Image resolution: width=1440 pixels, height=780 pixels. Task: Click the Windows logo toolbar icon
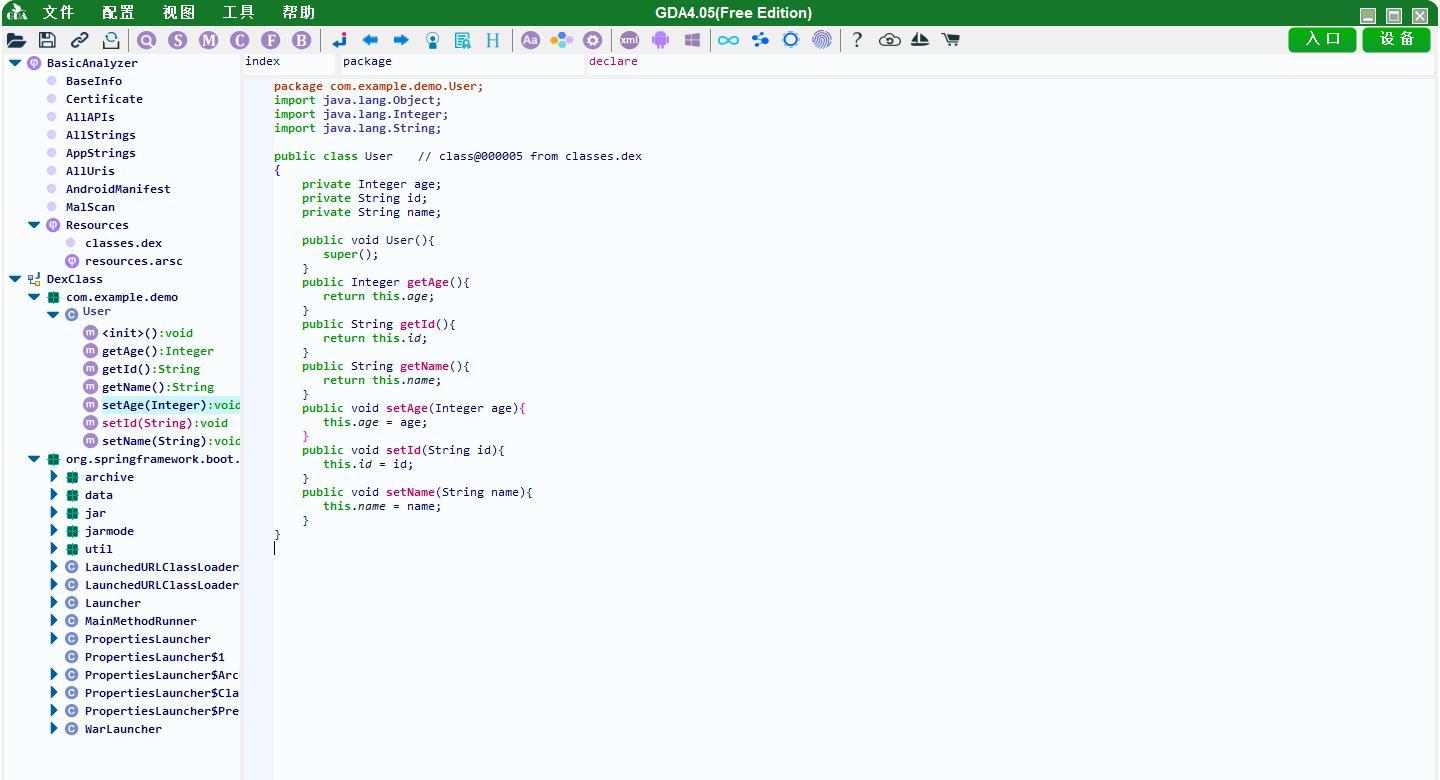click(x=692, y=40)
